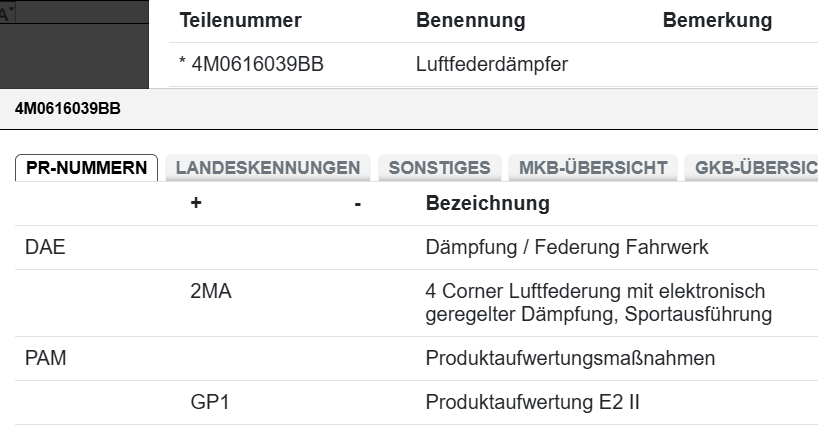Click the bold 4M0616039BB detail heading
The height and width of the screenshot is (425, 818).
(68, 109)
